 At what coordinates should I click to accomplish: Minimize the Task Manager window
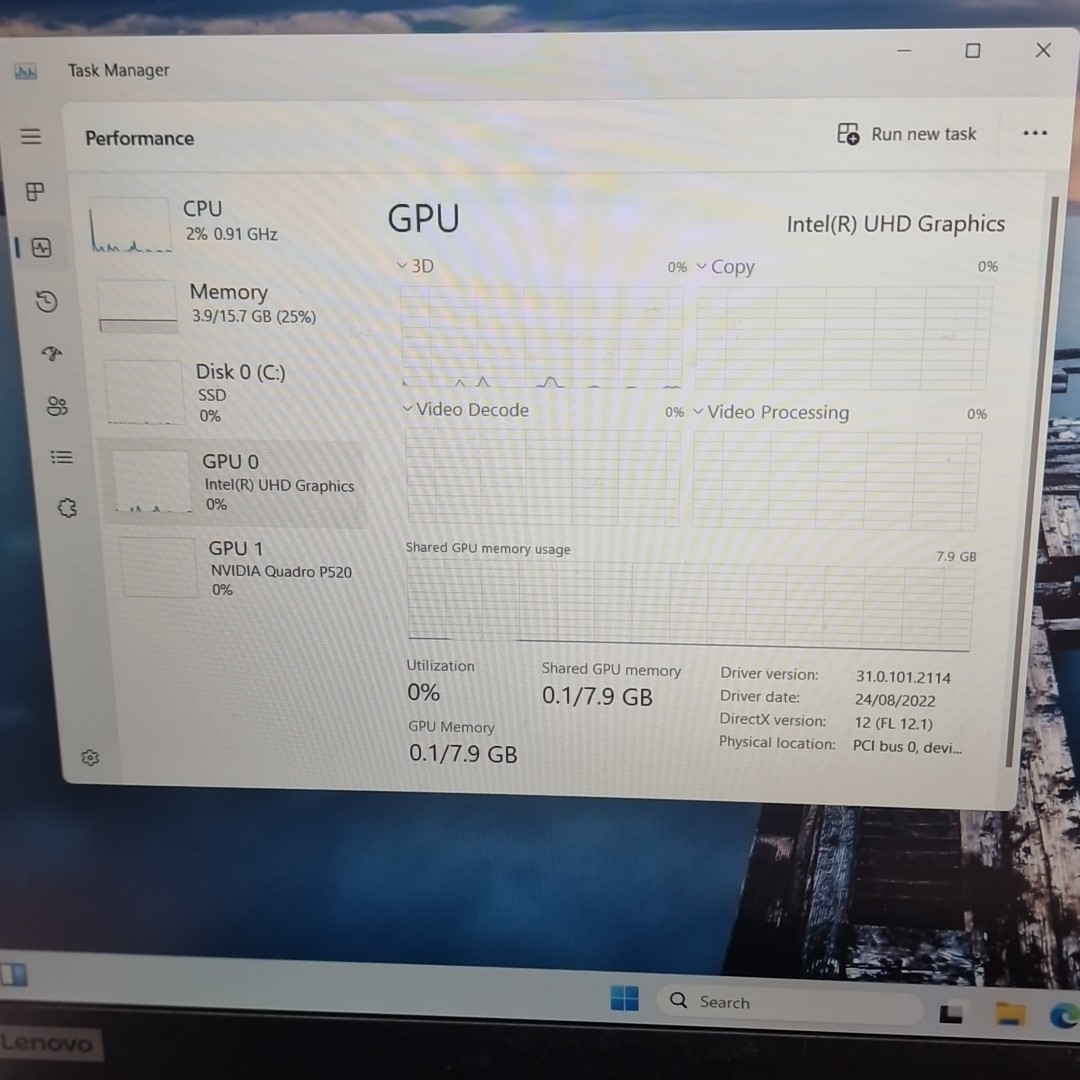(x=904, y=50)
